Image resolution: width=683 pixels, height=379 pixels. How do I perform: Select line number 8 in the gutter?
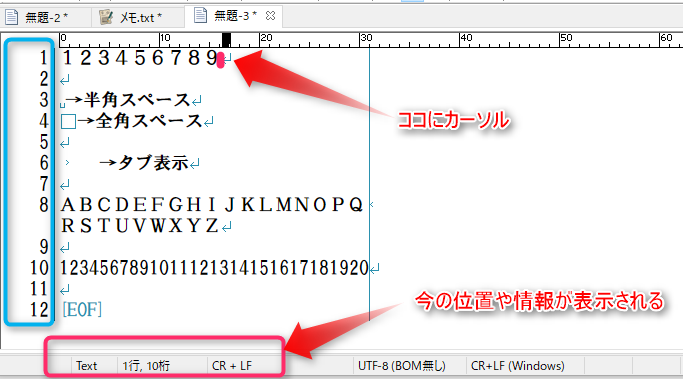[x=43, y=204]
